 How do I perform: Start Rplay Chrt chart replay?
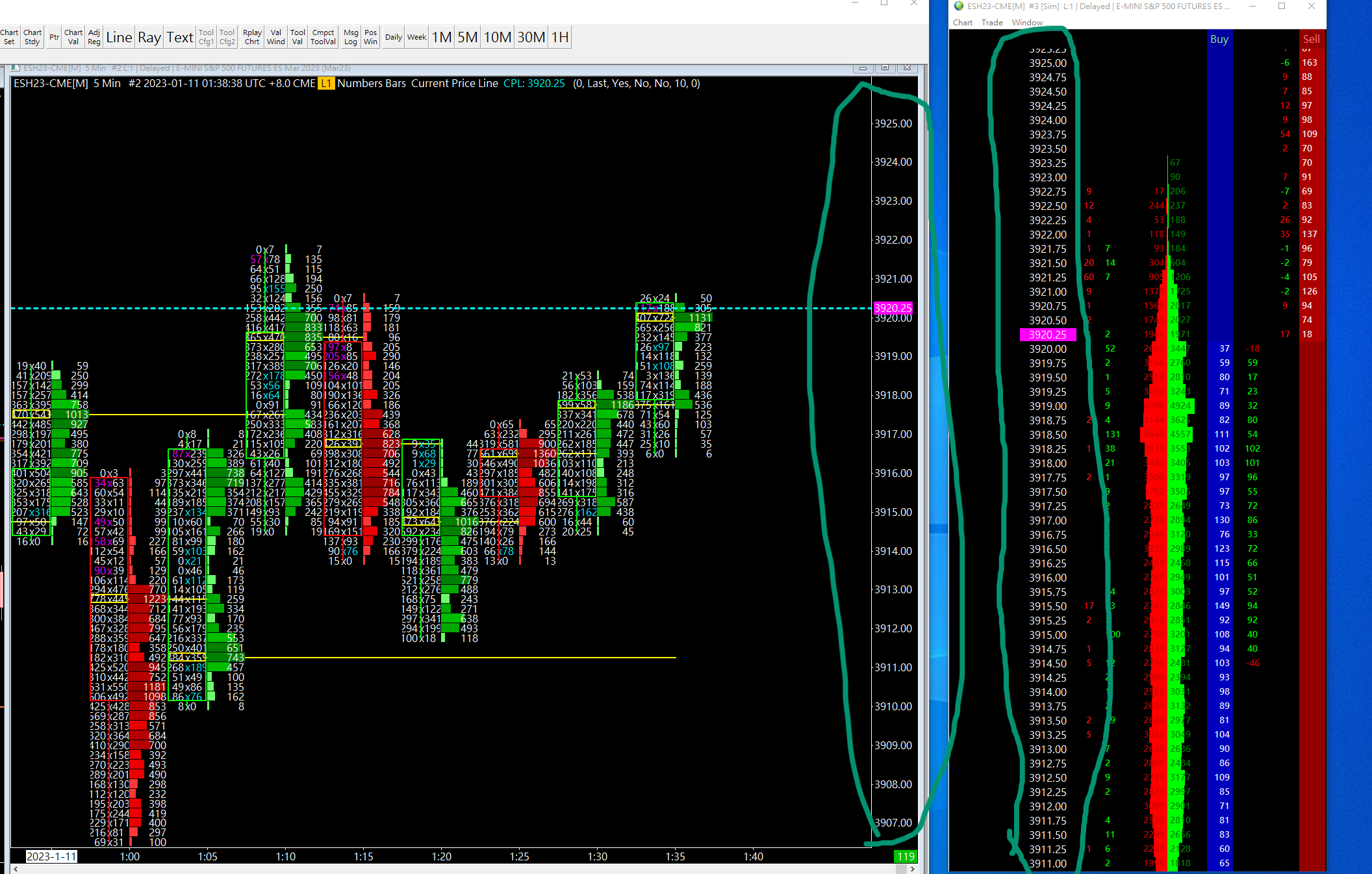[x=252, y=37]
